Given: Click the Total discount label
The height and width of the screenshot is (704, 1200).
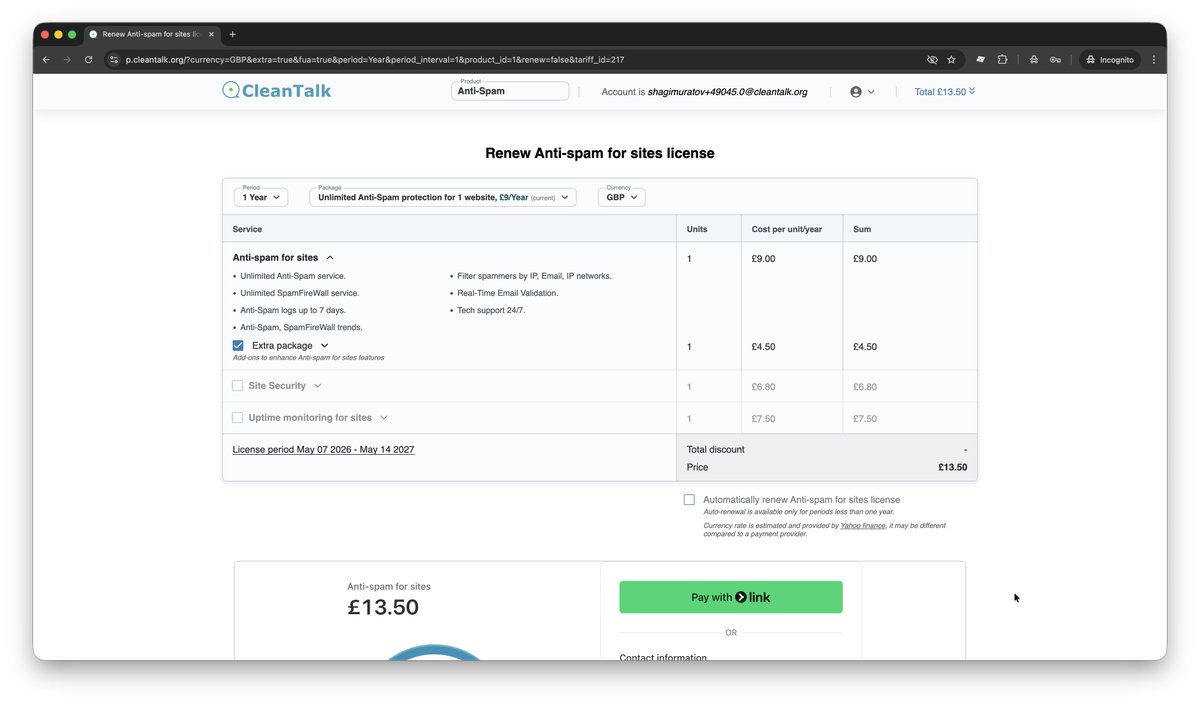Looking at the screenshot, I should (x=716, y=450).
